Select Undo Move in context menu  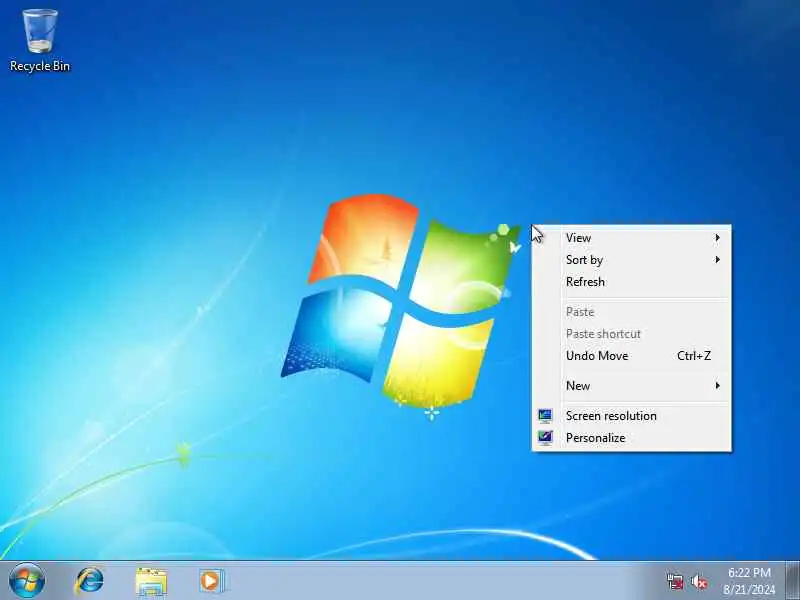click(632, 356)
